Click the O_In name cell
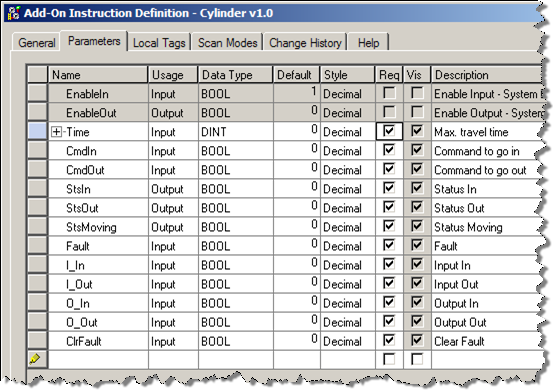The width and height of the screenshot is (553, 390). (98, 303)
